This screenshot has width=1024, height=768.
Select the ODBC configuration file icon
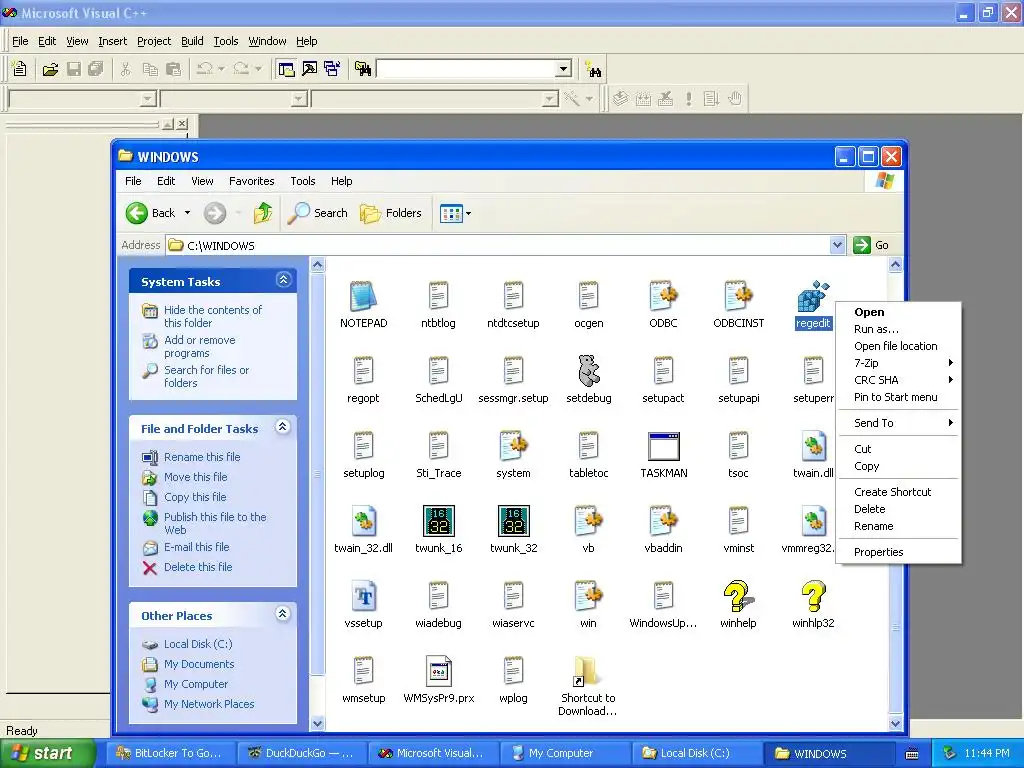coord(664,296)
